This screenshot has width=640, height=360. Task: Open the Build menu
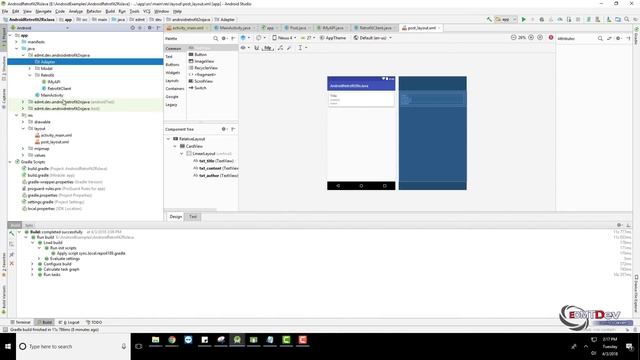coord(110,11)
